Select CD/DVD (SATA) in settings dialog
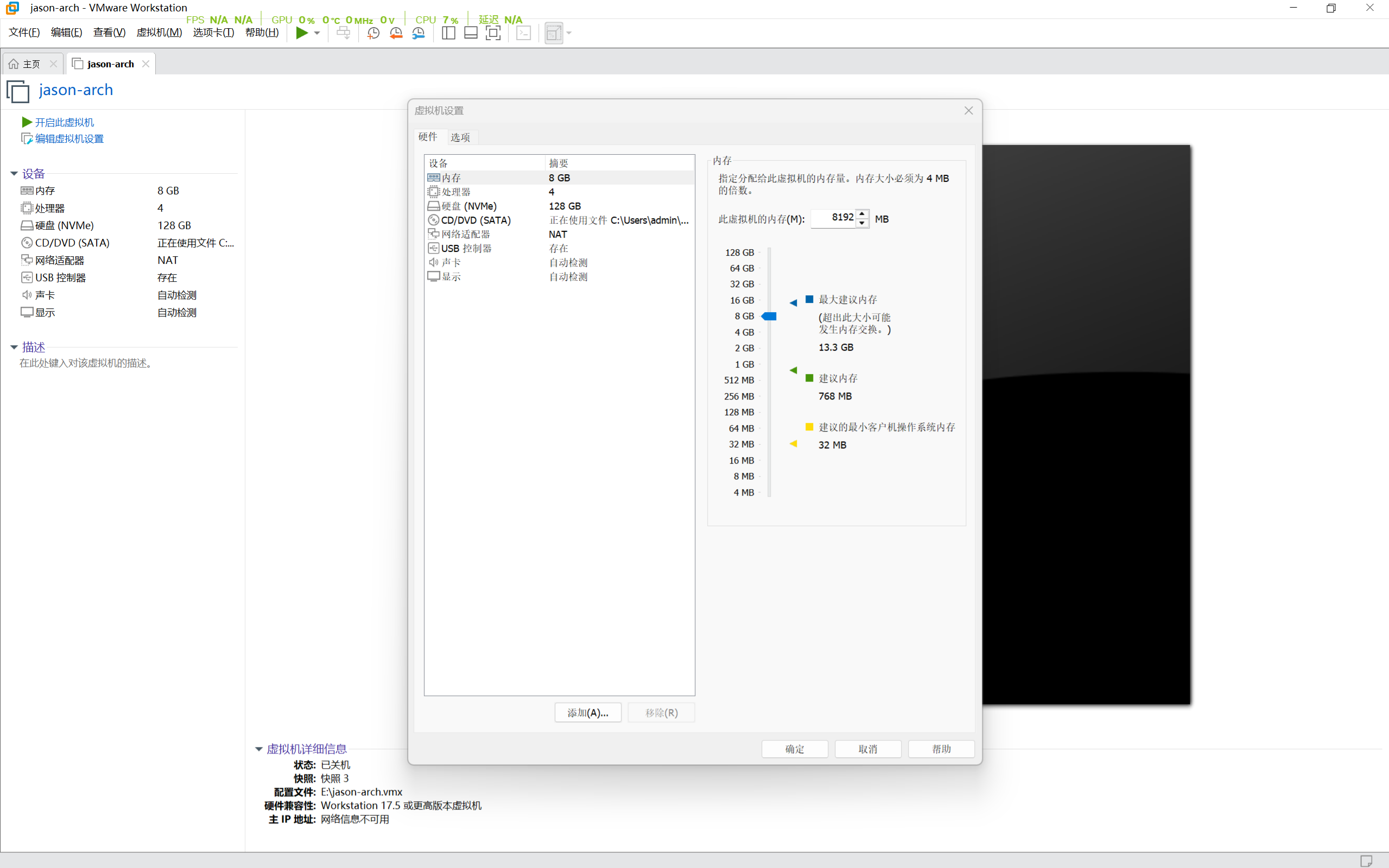 coord(560,220)
